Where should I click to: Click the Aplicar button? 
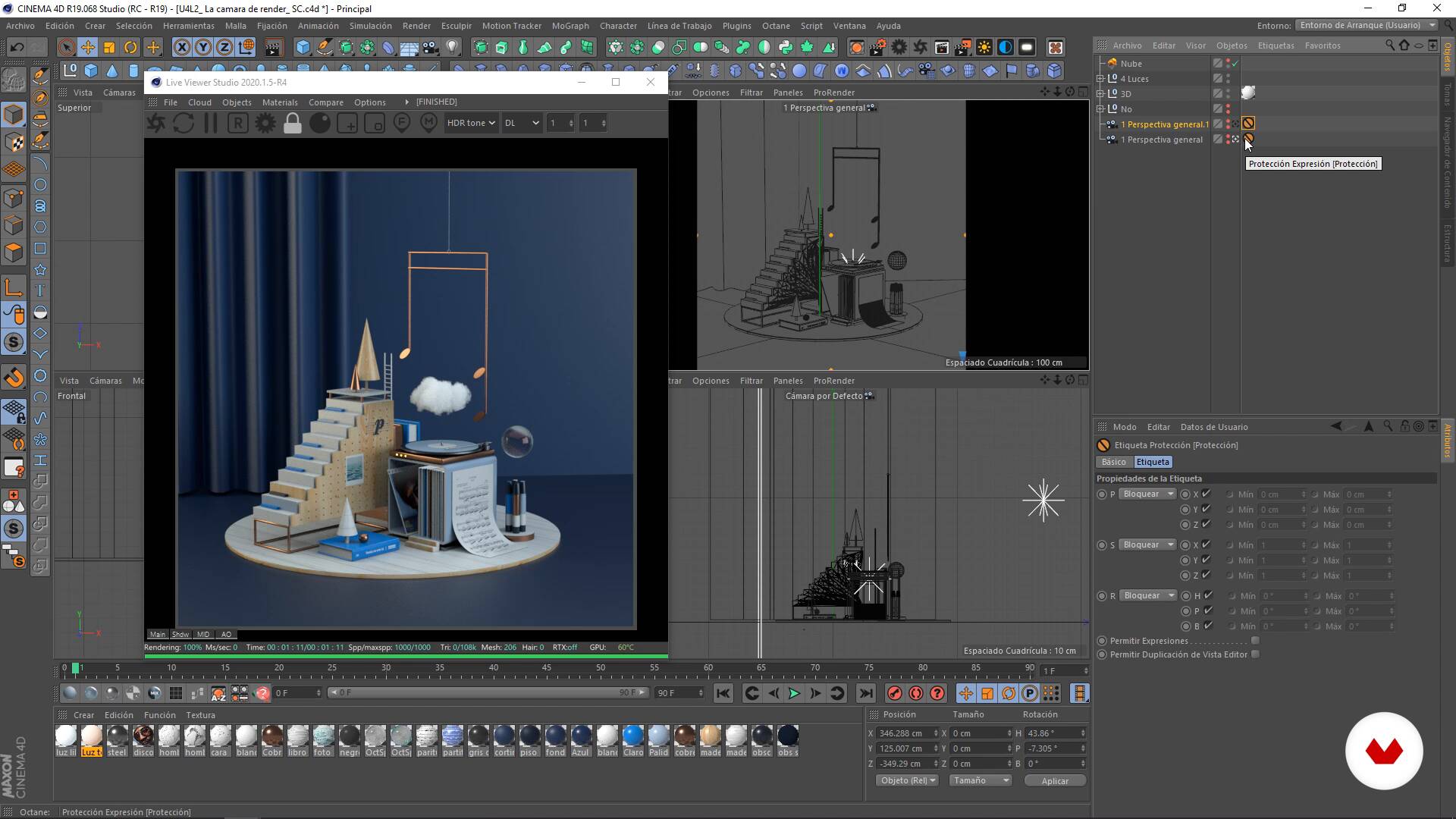1055,781
